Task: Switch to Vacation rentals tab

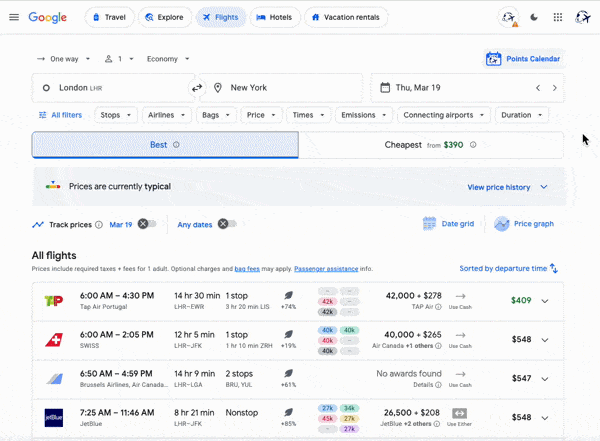Action: tap(346, 17)
